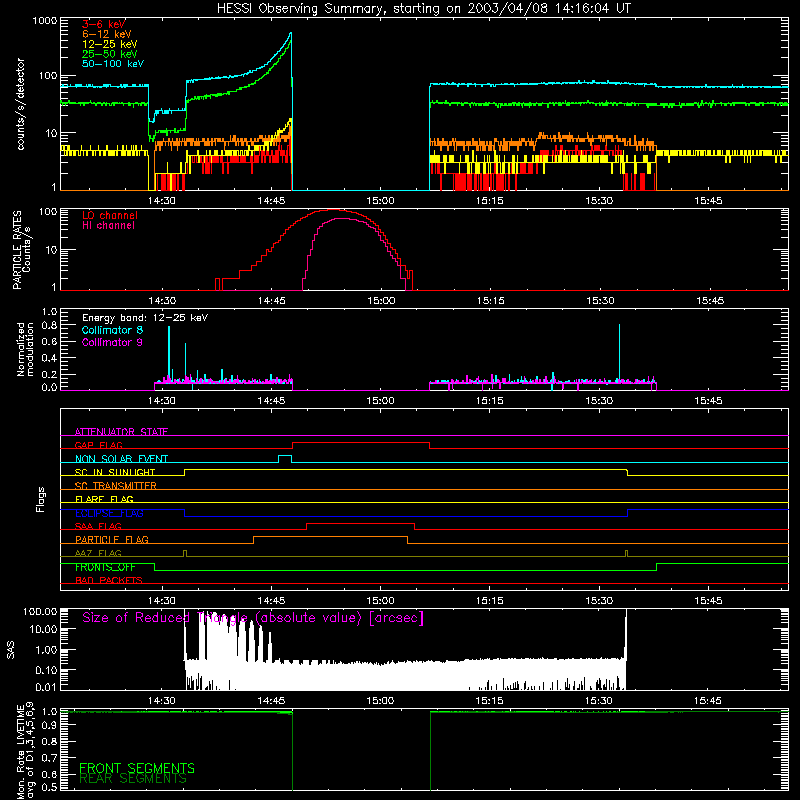The height and width of the screenshot is (800, 800).
Task: Click the ECLIPSE_FLAG label
Action: point(109,513)
